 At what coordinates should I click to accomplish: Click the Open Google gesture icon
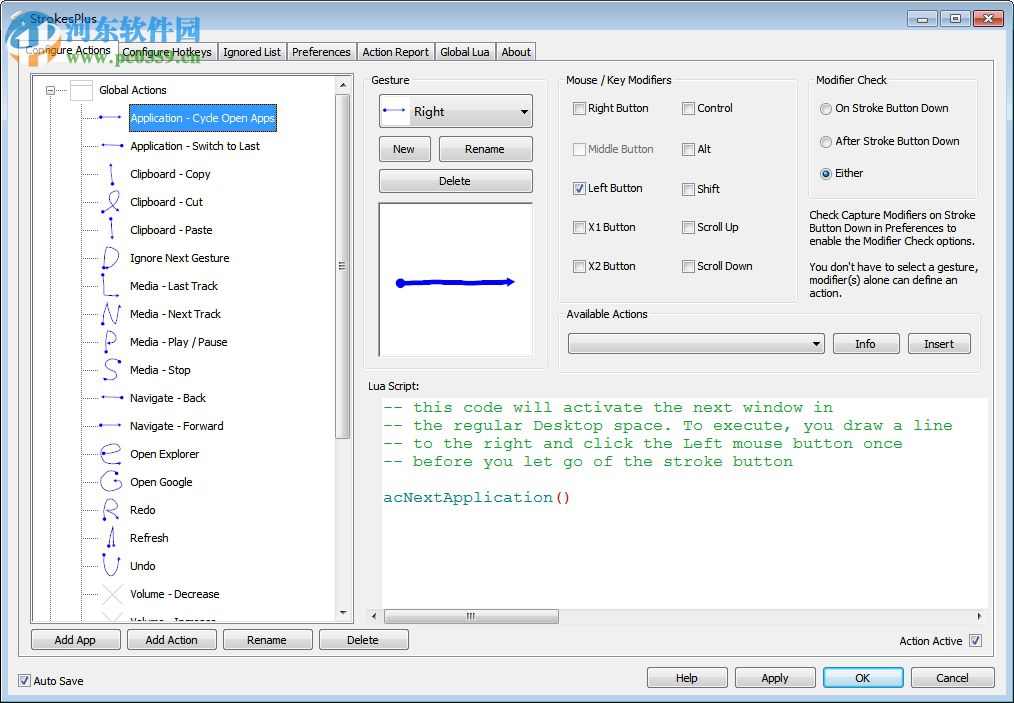[112, 482]
